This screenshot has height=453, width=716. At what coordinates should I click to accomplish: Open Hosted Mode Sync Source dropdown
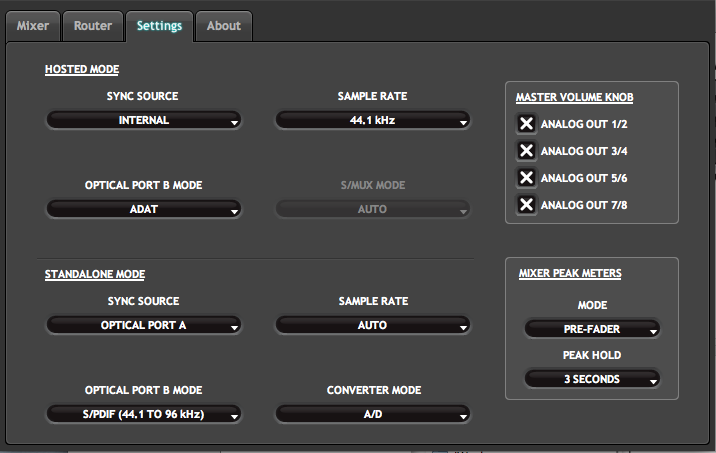(144, 121)
